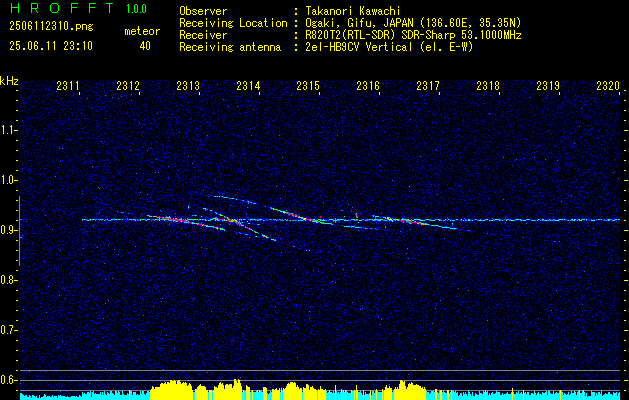
Task: Click the 2318 time marker
Action: coord(488,86)
